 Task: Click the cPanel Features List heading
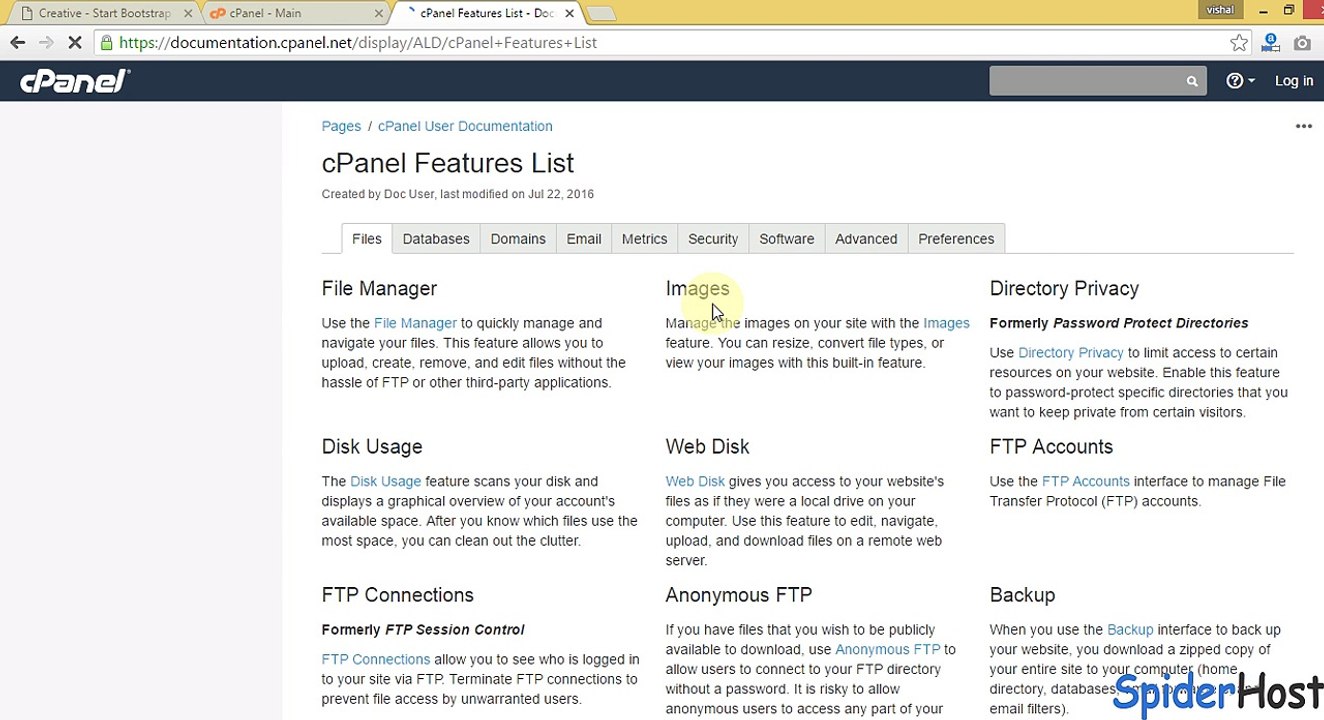click(x=448, y=163)
